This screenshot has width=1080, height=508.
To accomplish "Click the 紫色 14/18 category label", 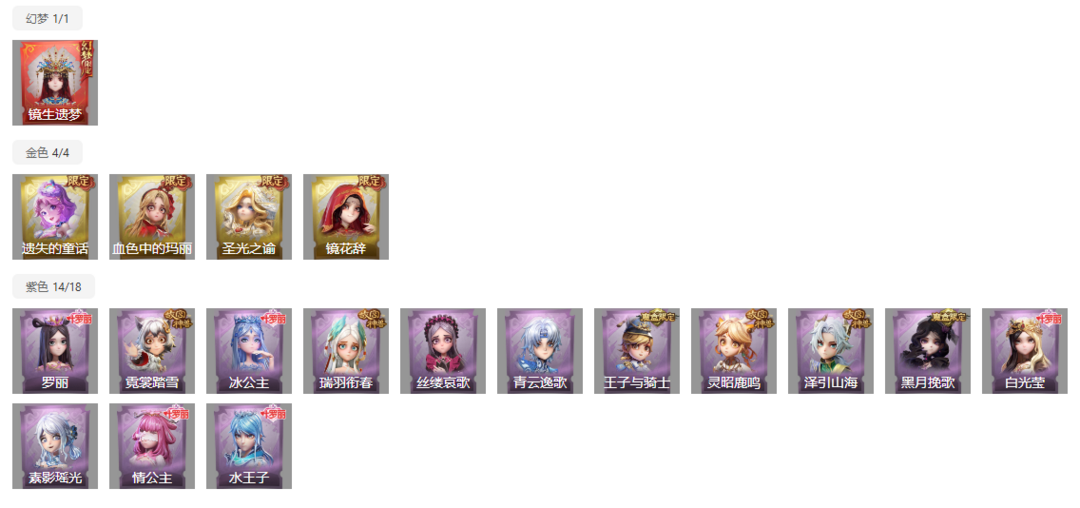I will [53, 286].
